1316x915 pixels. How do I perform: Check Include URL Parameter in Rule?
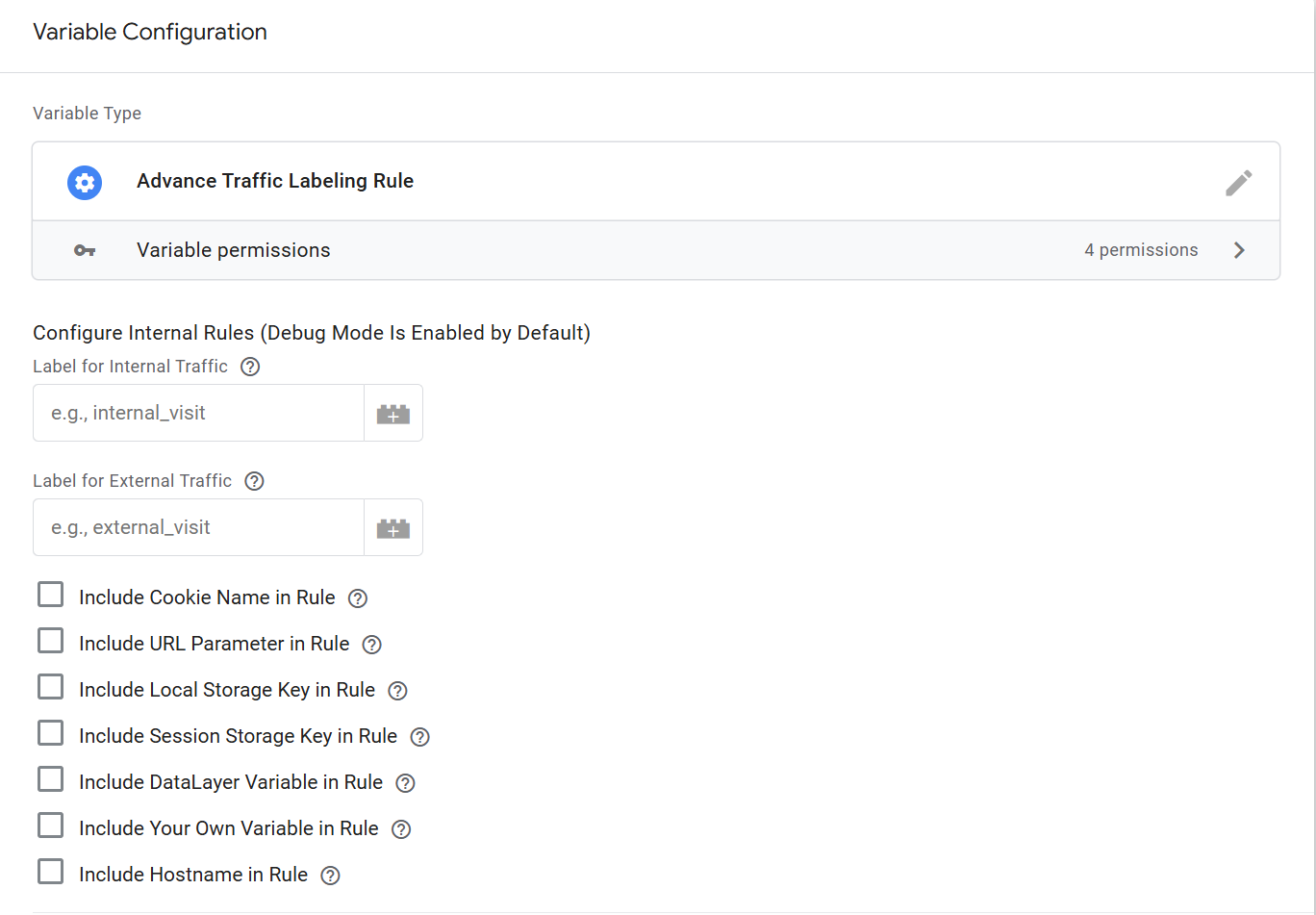tap(50, 640)
